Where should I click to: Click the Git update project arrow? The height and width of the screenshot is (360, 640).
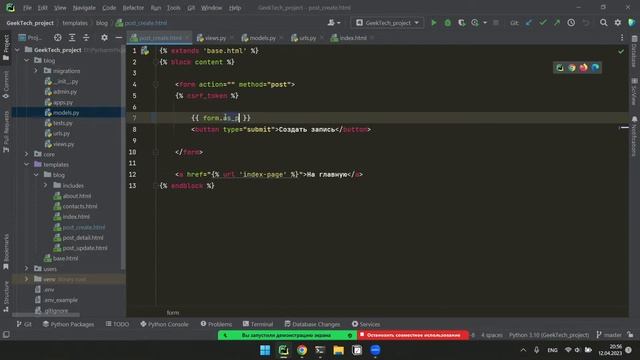pos(529,23)
